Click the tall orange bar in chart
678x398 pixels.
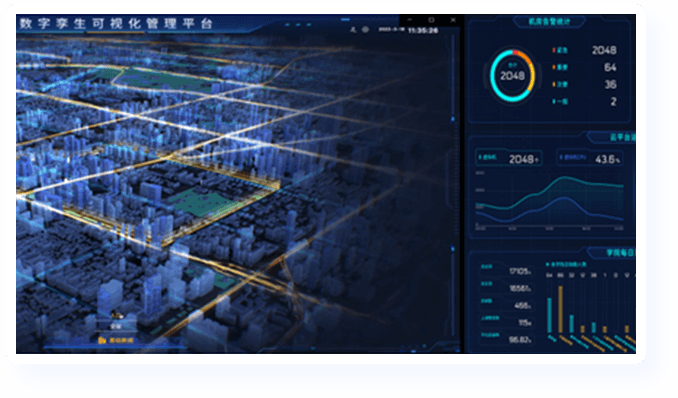560,309
